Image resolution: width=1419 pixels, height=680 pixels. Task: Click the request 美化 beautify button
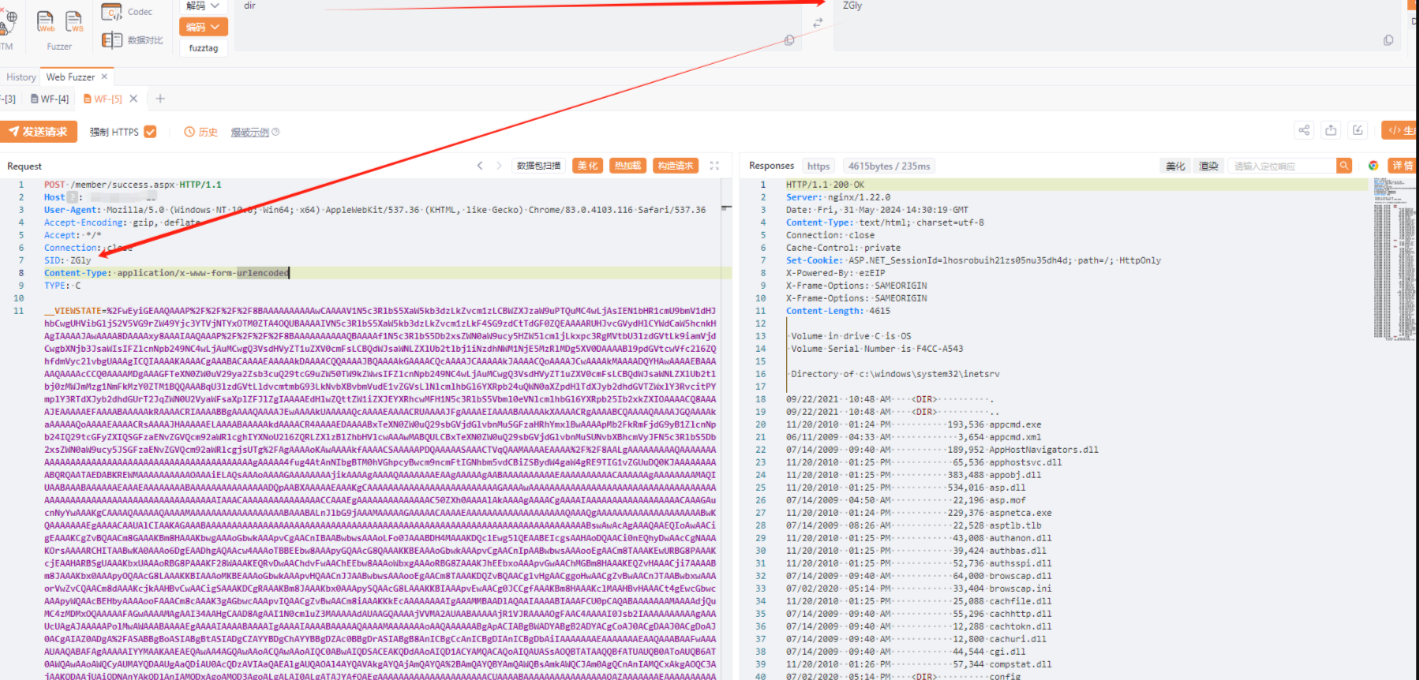[587, 166]
